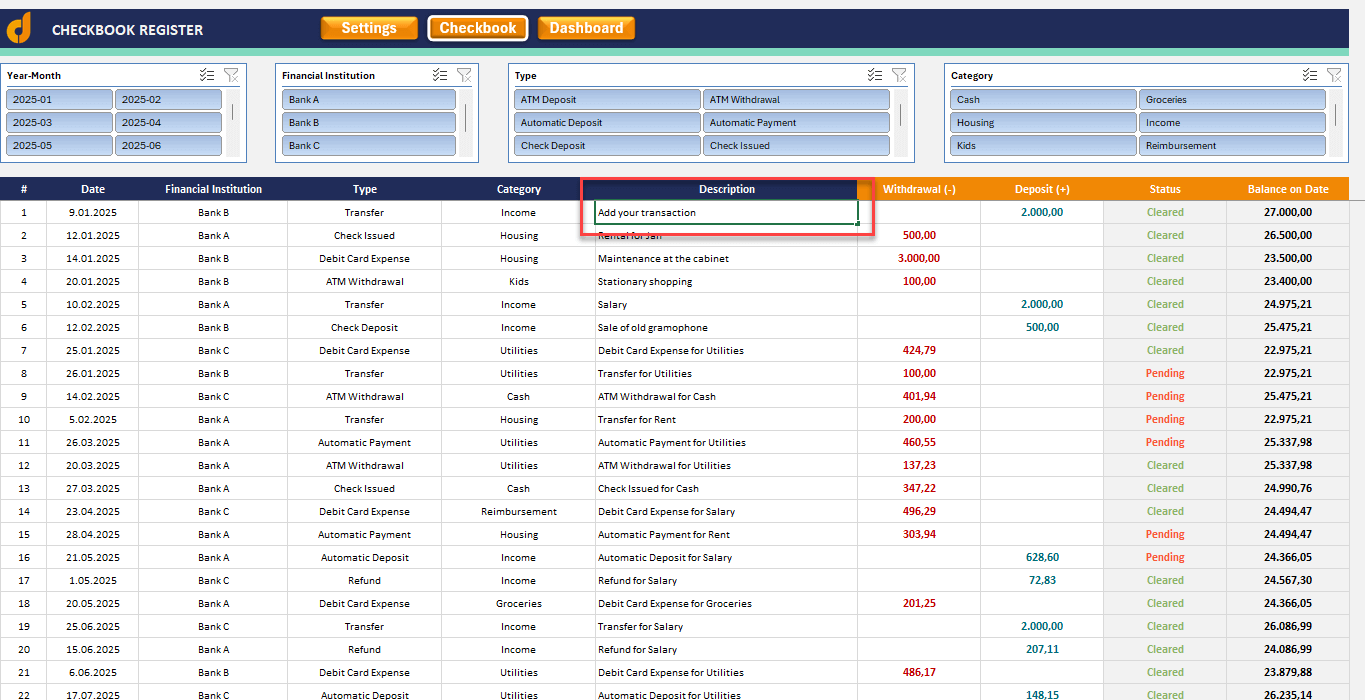Clear the filter on the Category slicer
Screen dimensions: 1365x700
[x=1334, y=75]
